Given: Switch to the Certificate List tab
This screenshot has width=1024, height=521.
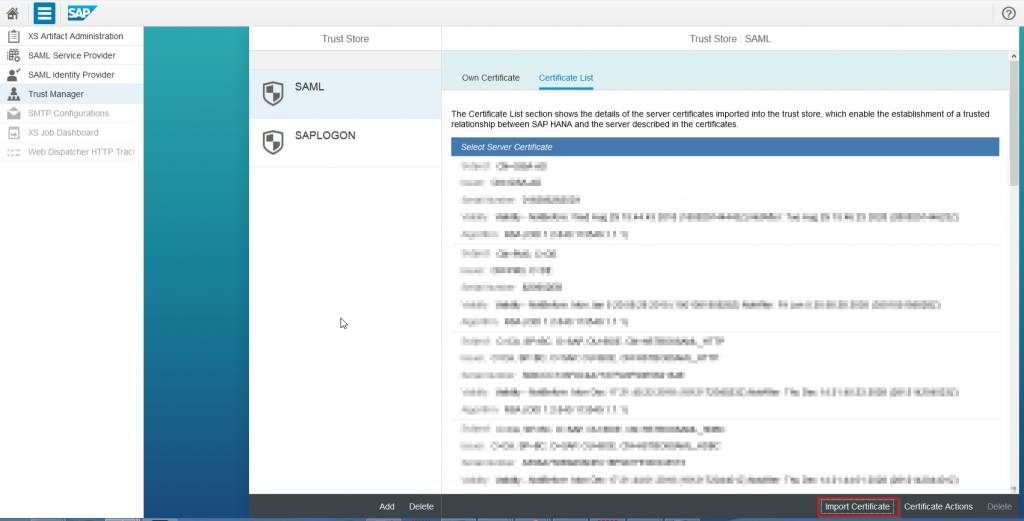Looking at the screenshot, I should pos(566,78).
